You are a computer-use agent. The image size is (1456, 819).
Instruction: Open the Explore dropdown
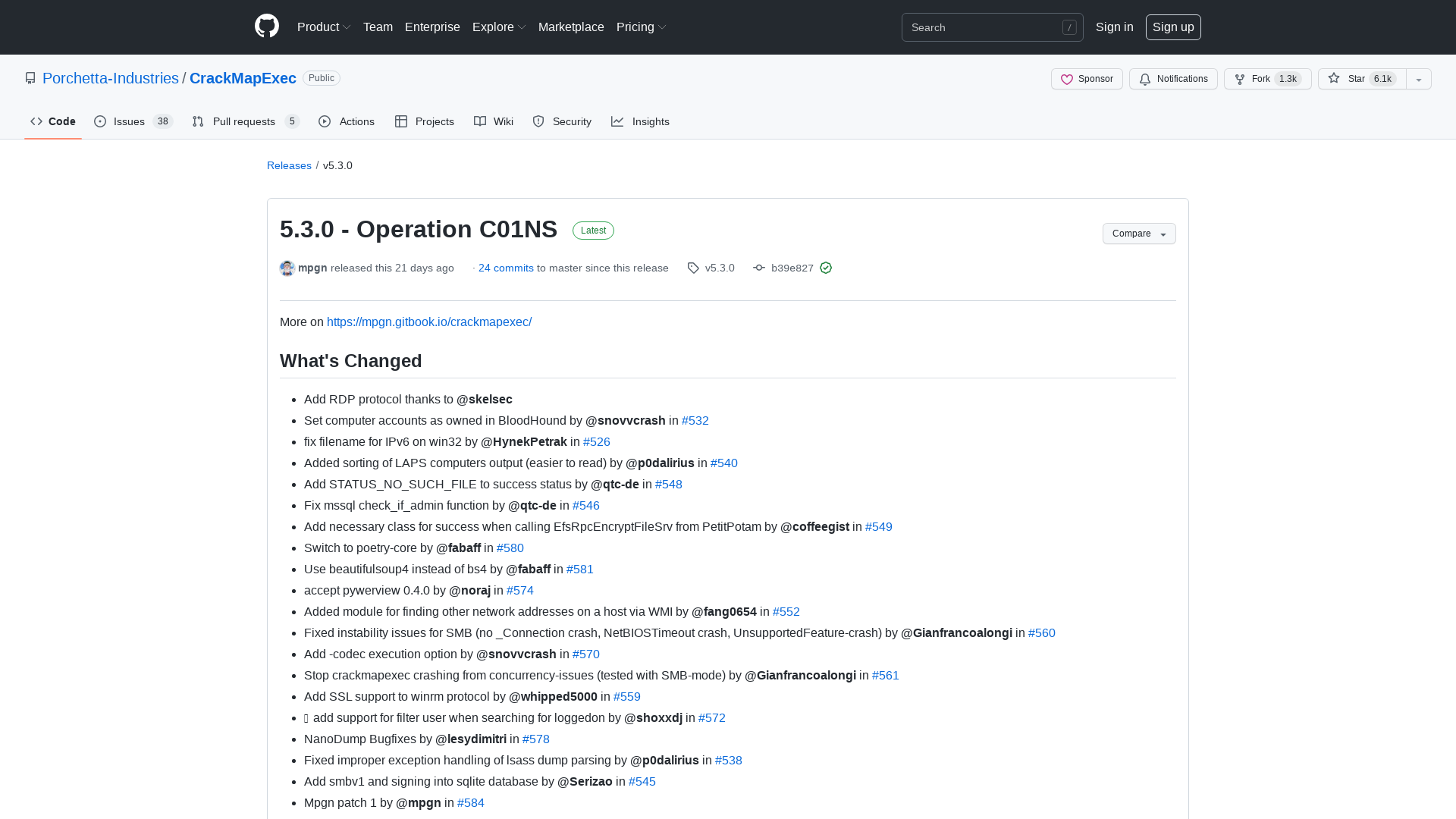[x=498, y=27]
